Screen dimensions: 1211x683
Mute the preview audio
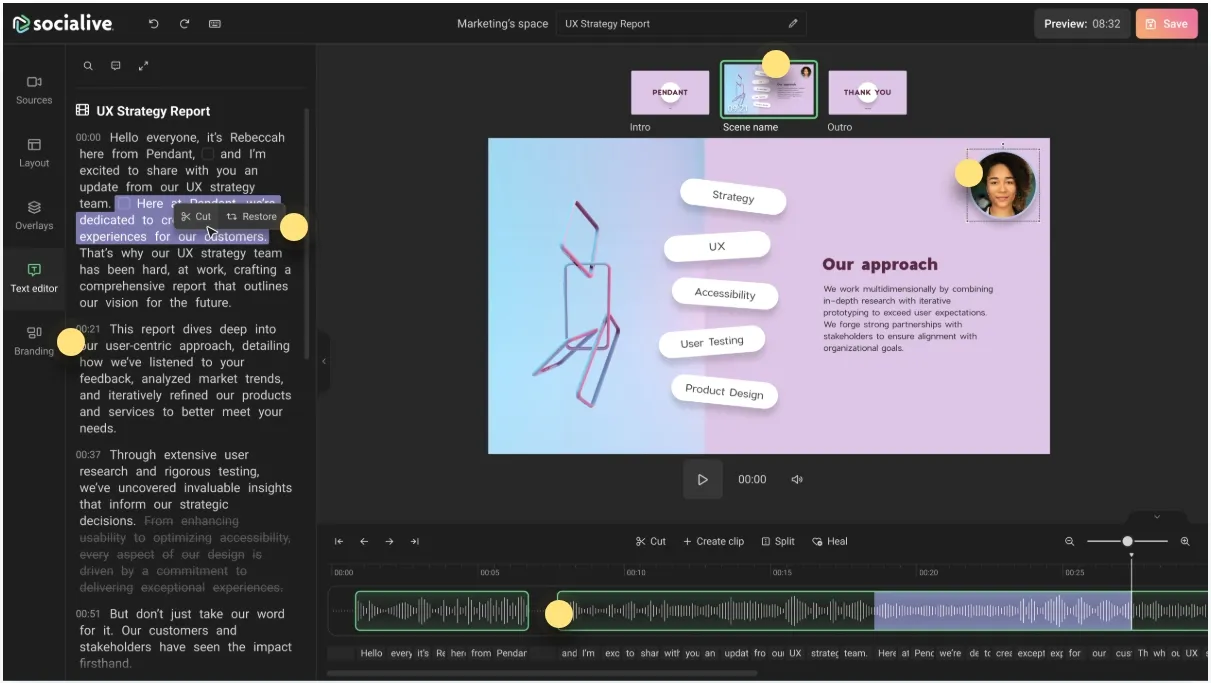pyautogui.click(x=797, y=480)
